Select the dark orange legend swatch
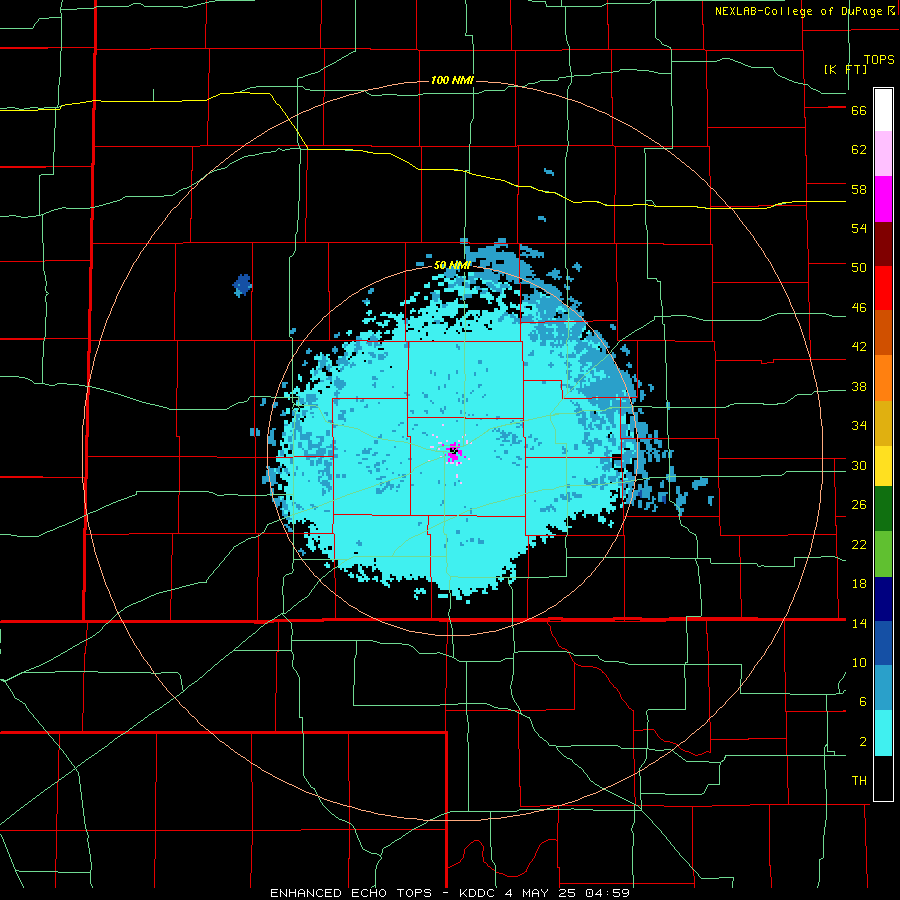The width and height of the screenshot is (900, 900). click(883, 332)
